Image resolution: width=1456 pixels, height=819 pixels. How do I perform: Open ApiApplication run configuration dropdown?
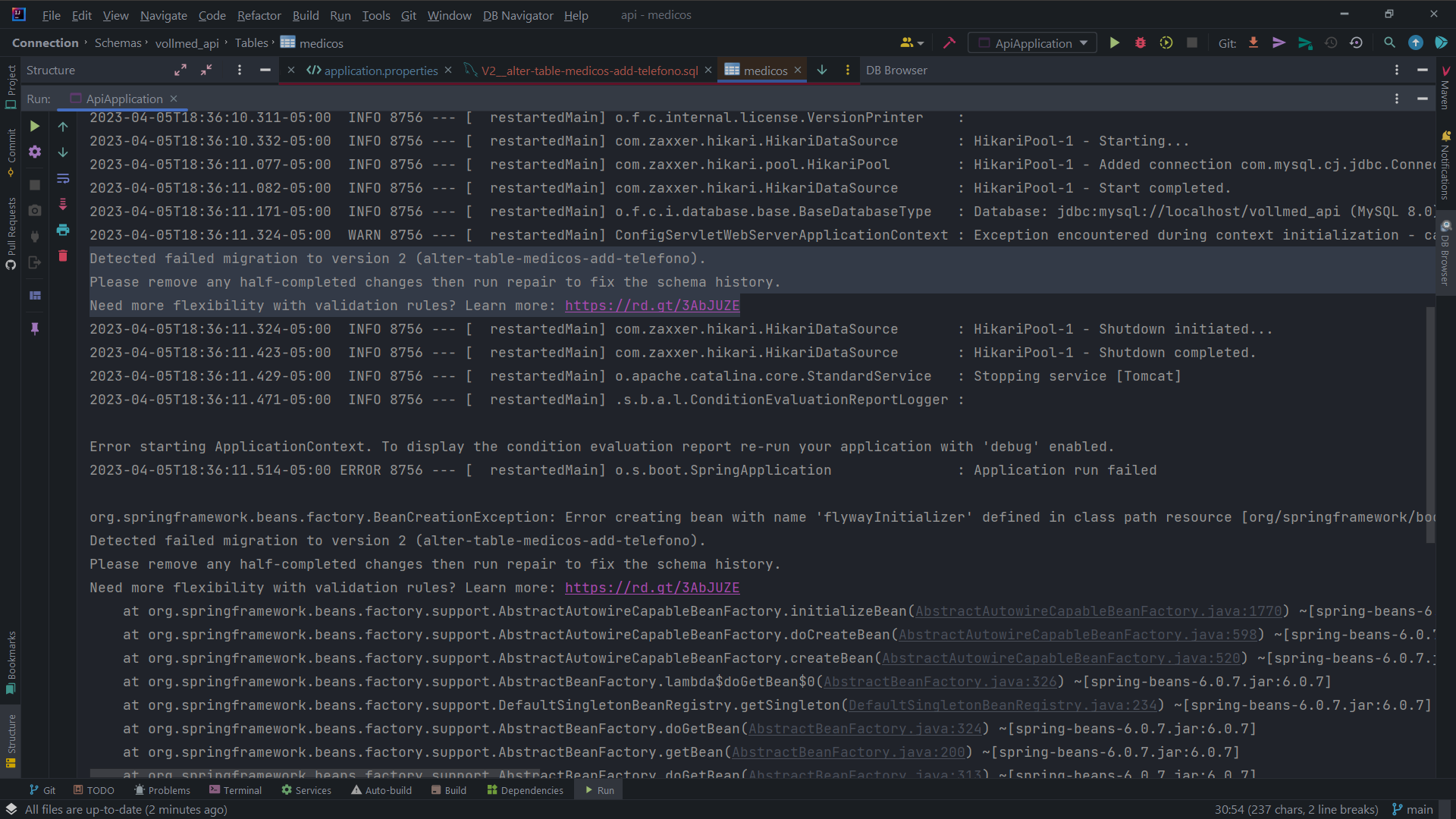pyautogui.click(x=1032, y=43)
